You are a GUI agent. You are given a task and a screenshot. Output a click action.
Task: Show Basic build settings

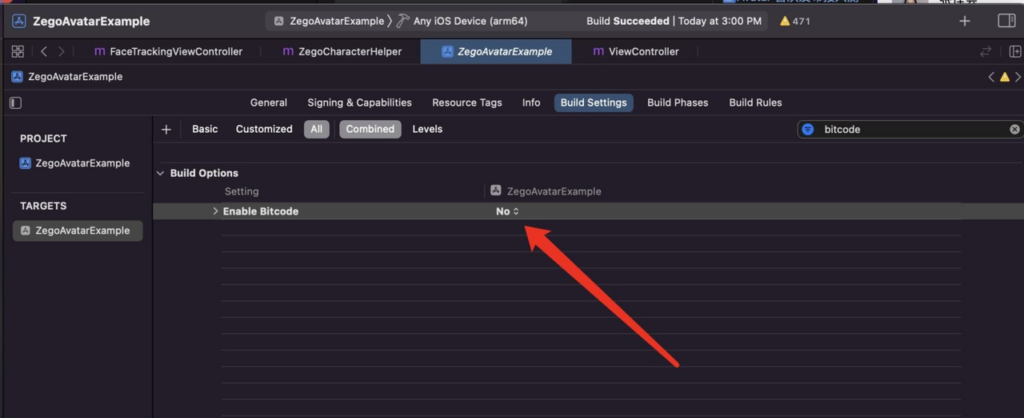pyautogui.click(x=205, y=129)
